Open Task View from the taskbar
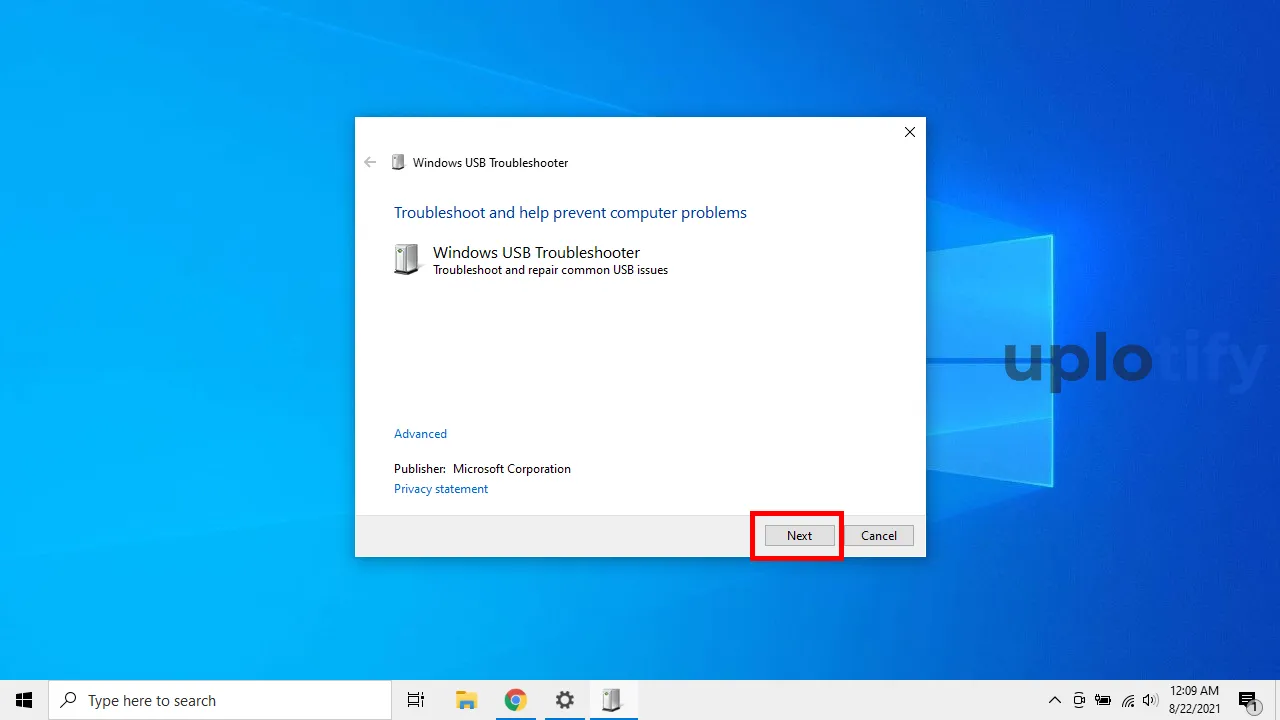This screenshot has width=1280, height=720. (416, 700)
